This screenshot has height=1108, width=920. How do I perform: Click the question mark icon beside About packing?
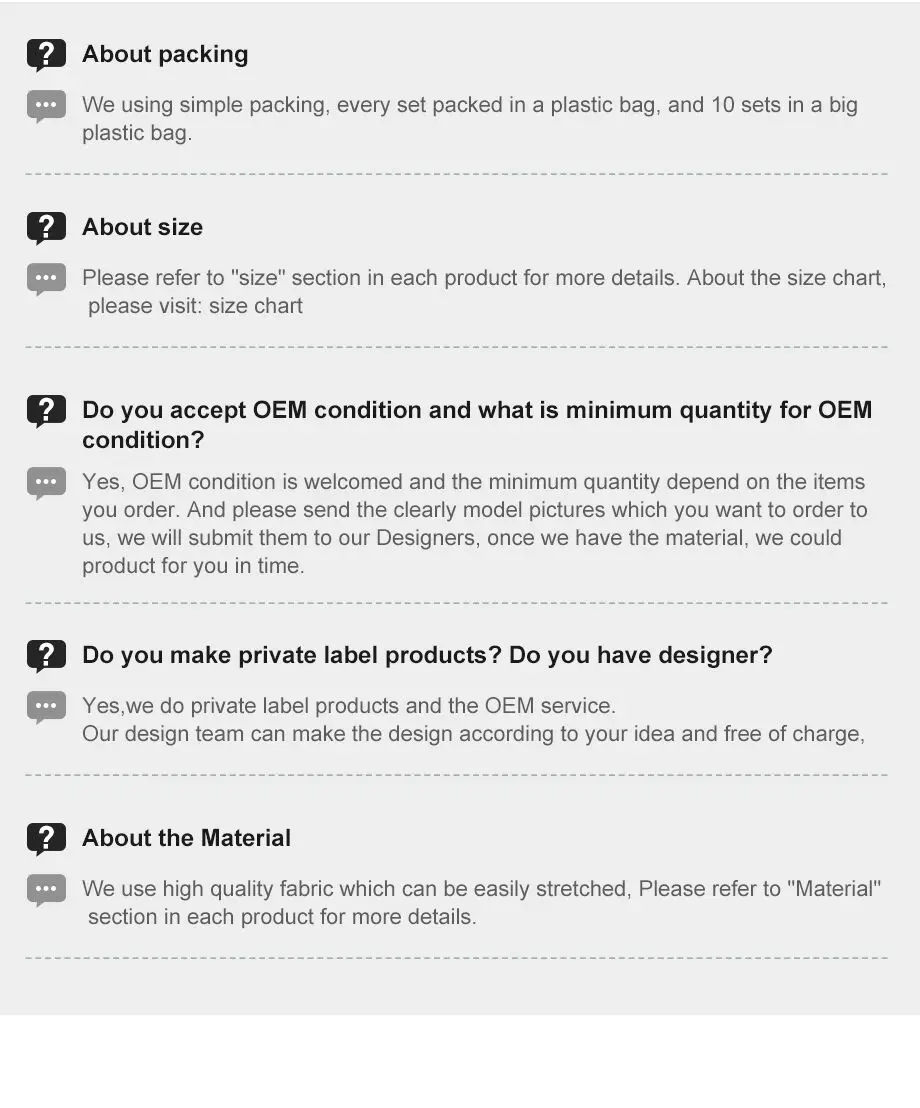(46, 55)
